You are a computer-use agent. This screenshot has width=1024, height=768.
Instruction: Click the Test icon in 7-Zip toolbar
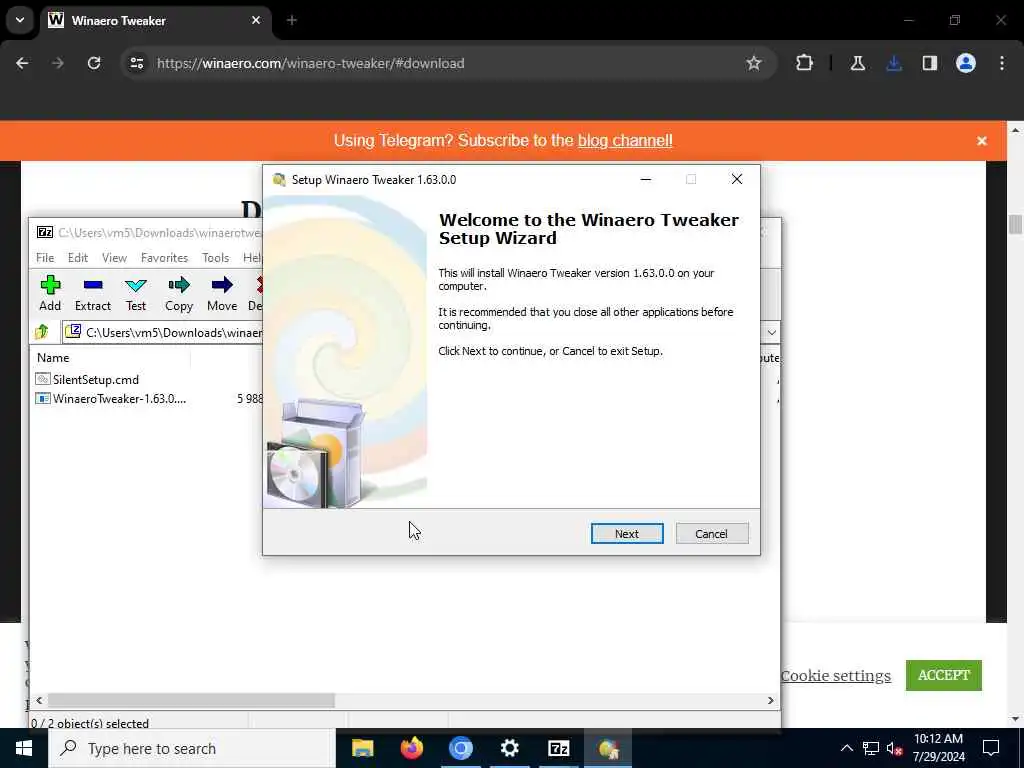click(136, 293)
